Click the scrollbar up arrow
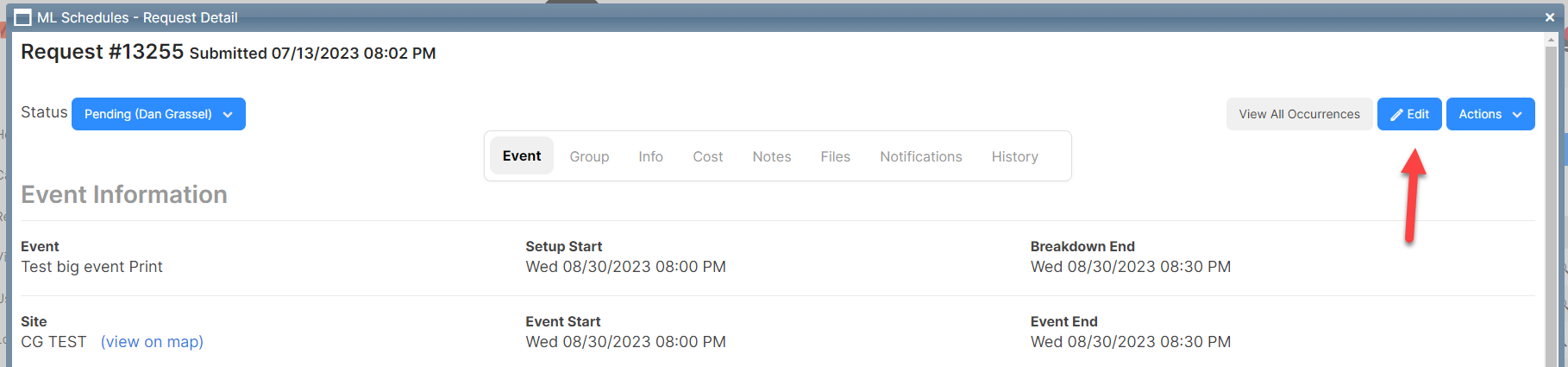The width and height of the screenshot is (1568, 367). [1552, 40]
